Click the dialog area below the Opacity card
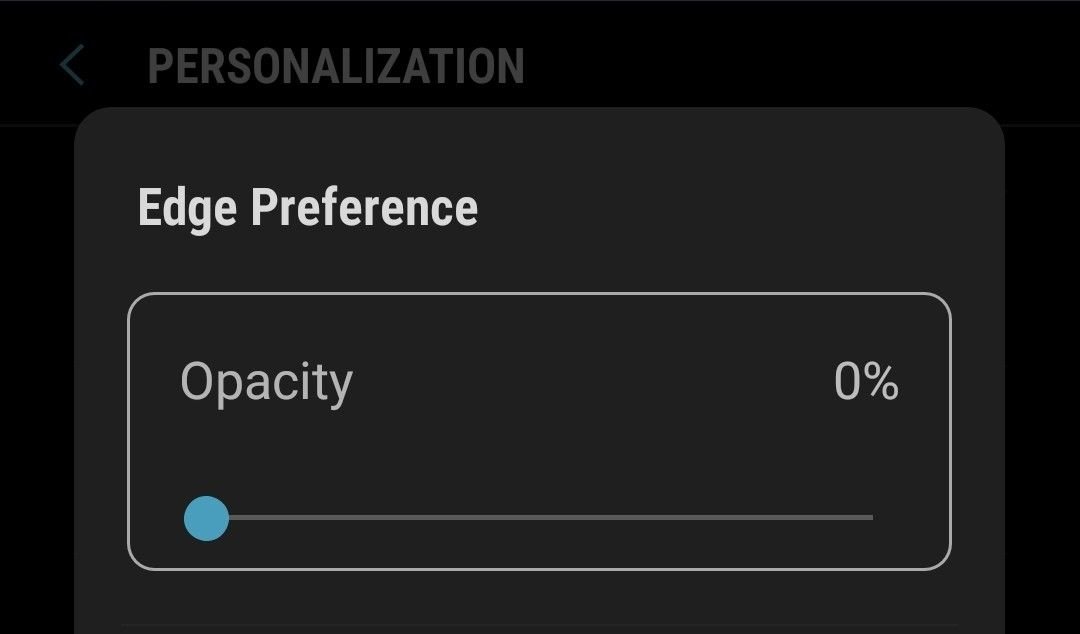This screenshot has width=1080, height=634. pos(540,598)
